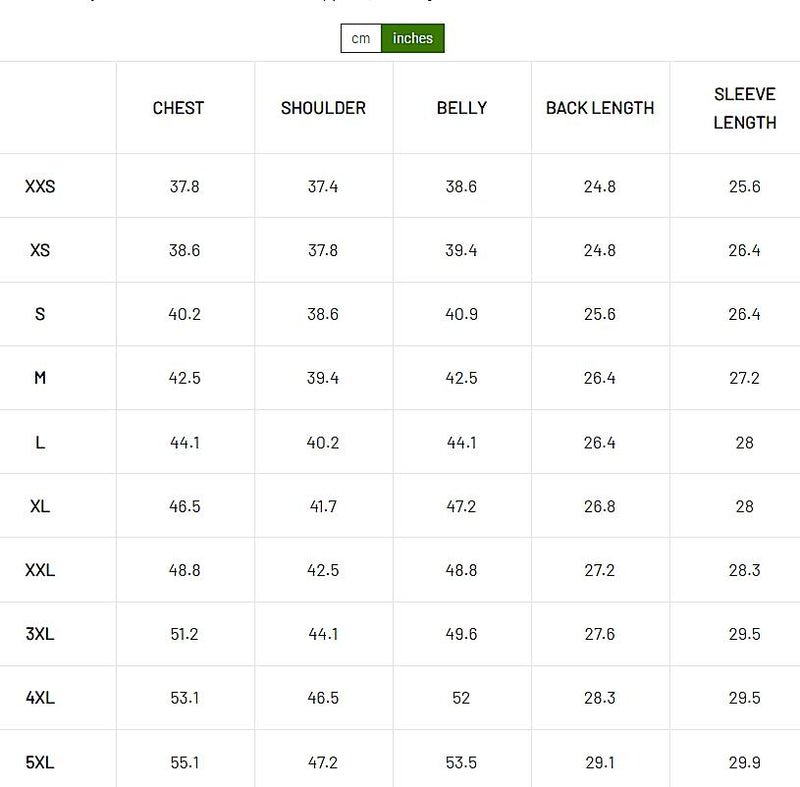
Task: Click the 4XL belly value 52
Action: coord(461,698)
